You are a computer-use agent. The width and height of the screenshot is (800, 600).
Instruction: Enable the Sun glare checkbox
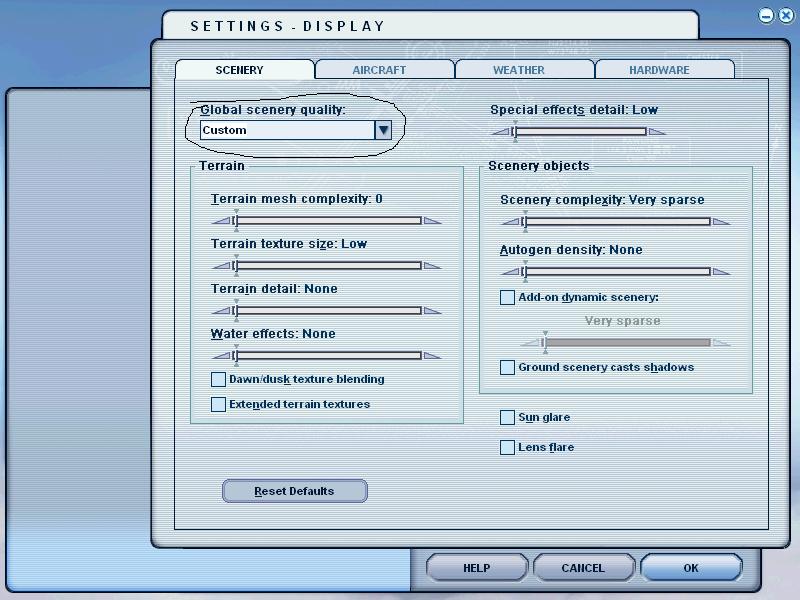point(507,417)
